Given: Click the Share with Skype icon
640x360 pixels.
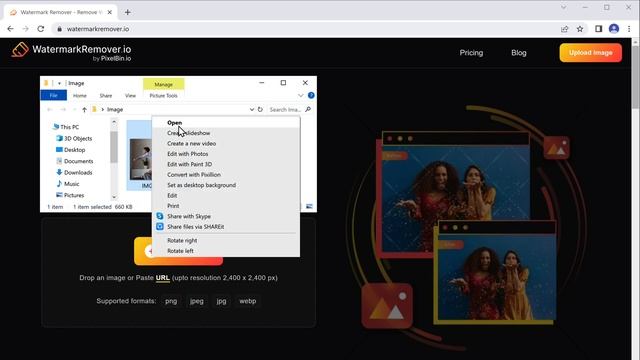Looking at the screenshot, I should 160,216.
